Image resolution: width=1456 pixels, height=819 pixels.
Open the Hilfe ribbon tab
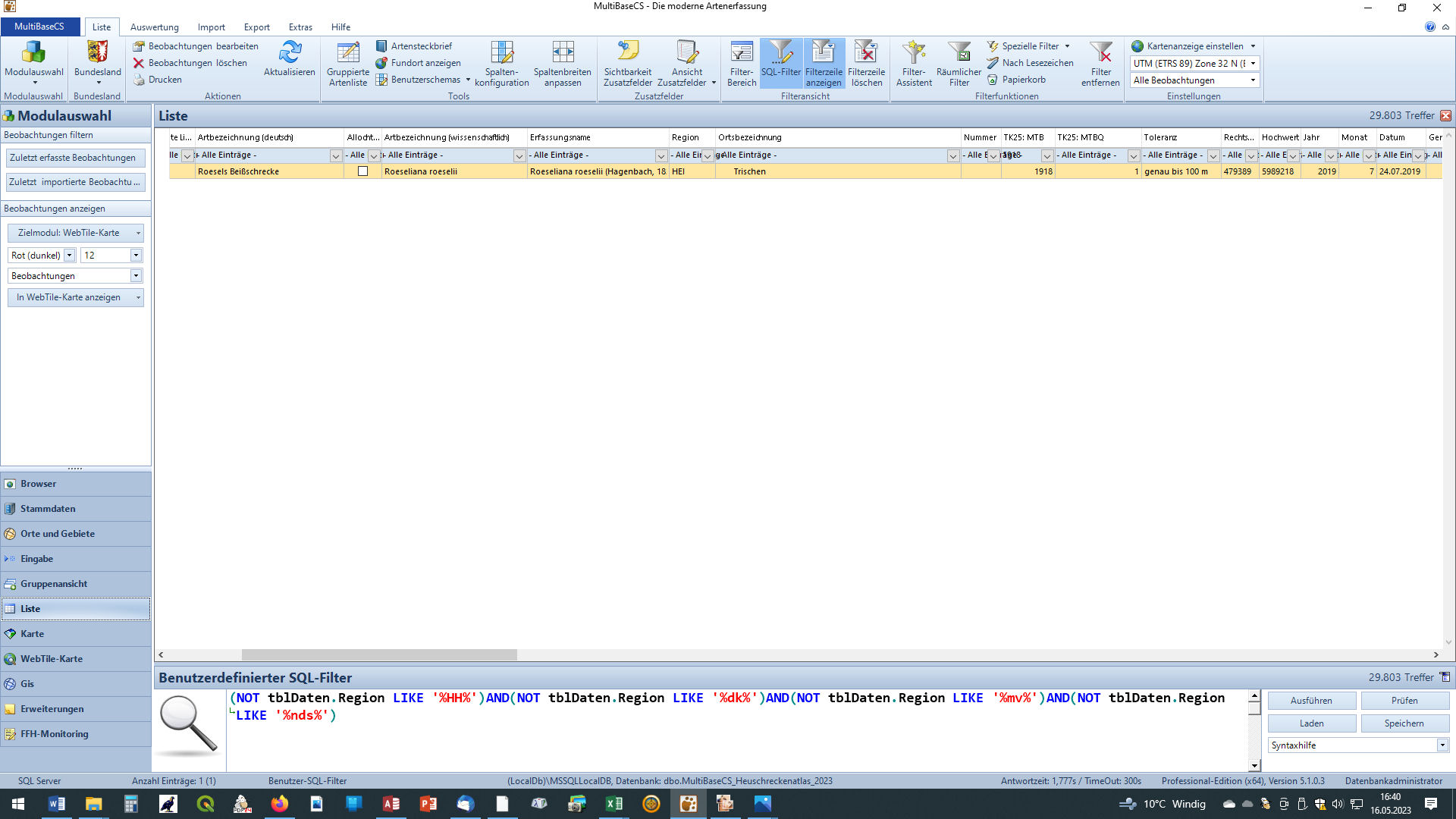(x=340, y=27)
